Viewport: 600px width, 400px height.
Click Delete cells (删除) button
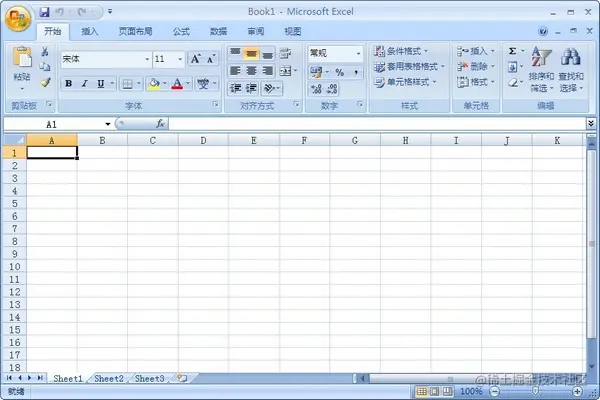476,67
